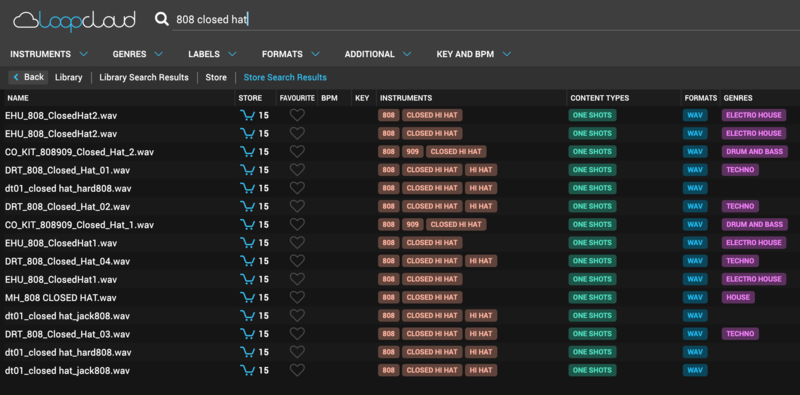Toggle favourite heart on CO_KIT_808909_Closed_Hat_2.wav

(297, 152)
